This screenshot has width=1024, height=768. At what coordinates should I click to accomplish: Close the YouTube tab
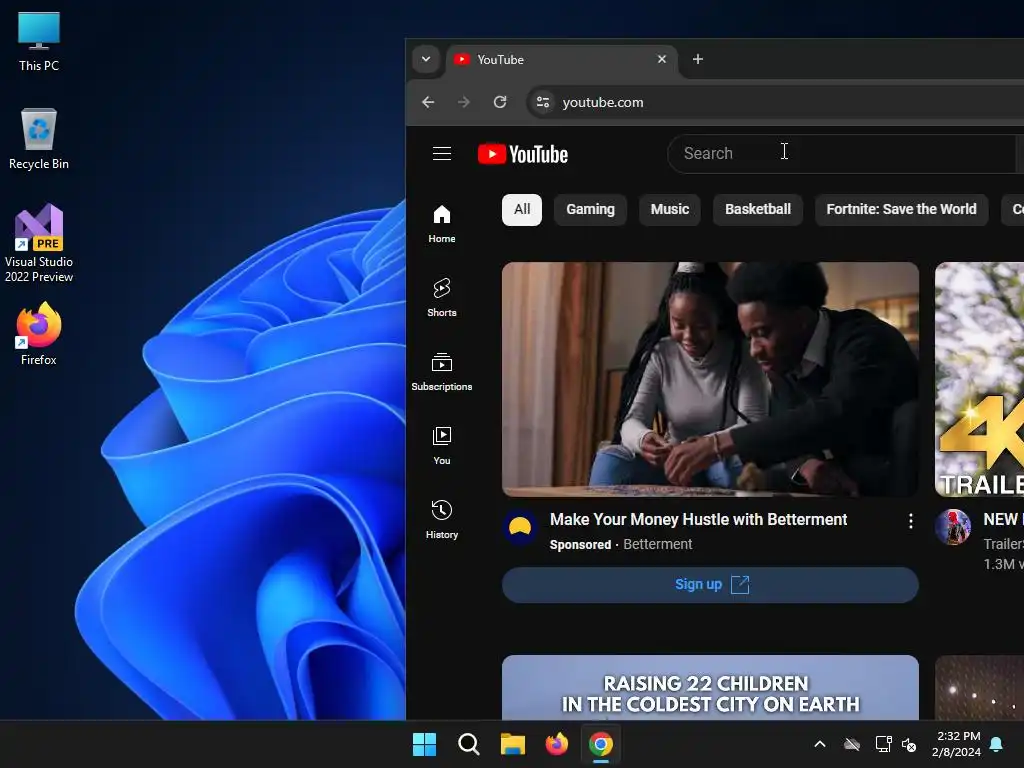662,59
